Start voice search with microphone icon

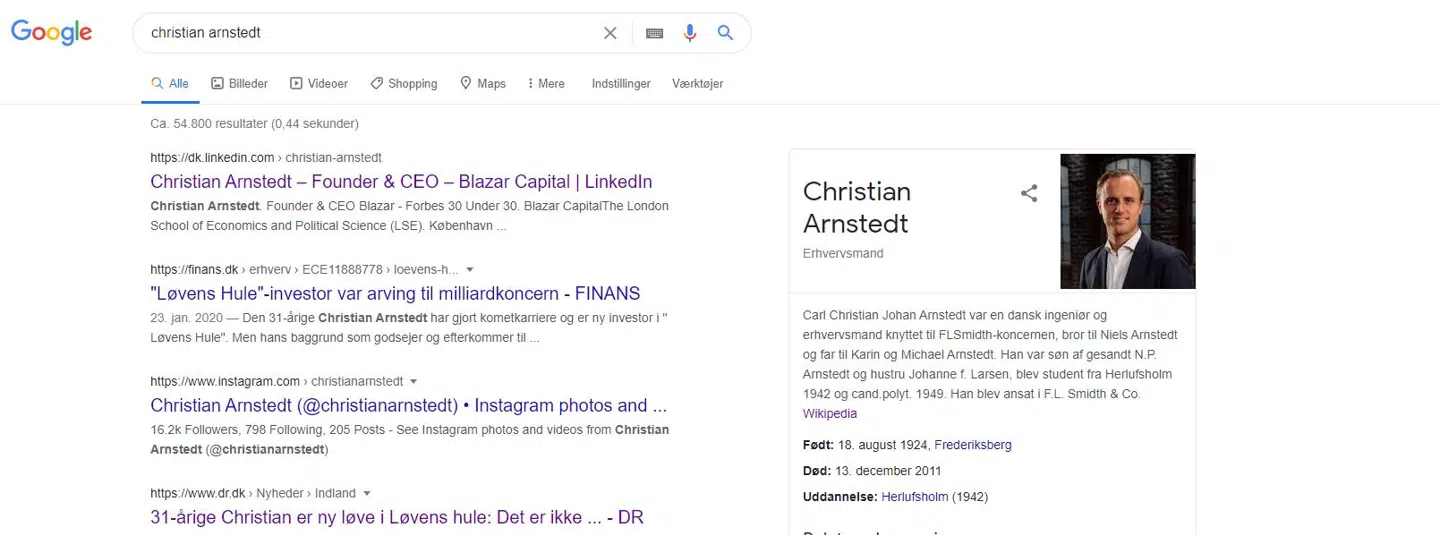690,33
